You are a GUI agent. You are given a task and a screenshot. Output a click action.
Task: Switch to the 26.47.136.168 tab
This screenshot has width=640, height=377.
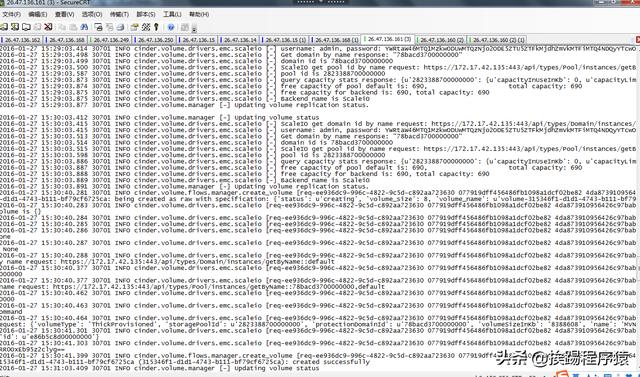[66, 40]
